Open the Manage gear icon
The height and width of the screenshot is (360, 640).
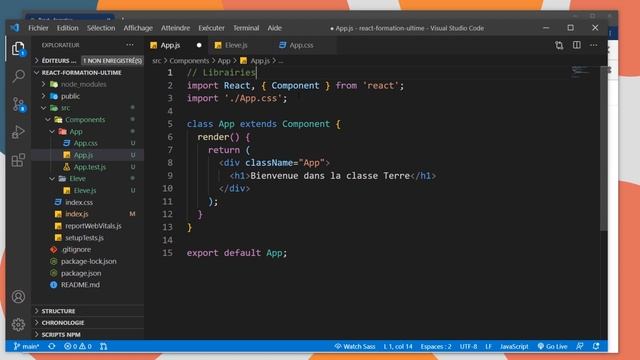tap(18, 324)
